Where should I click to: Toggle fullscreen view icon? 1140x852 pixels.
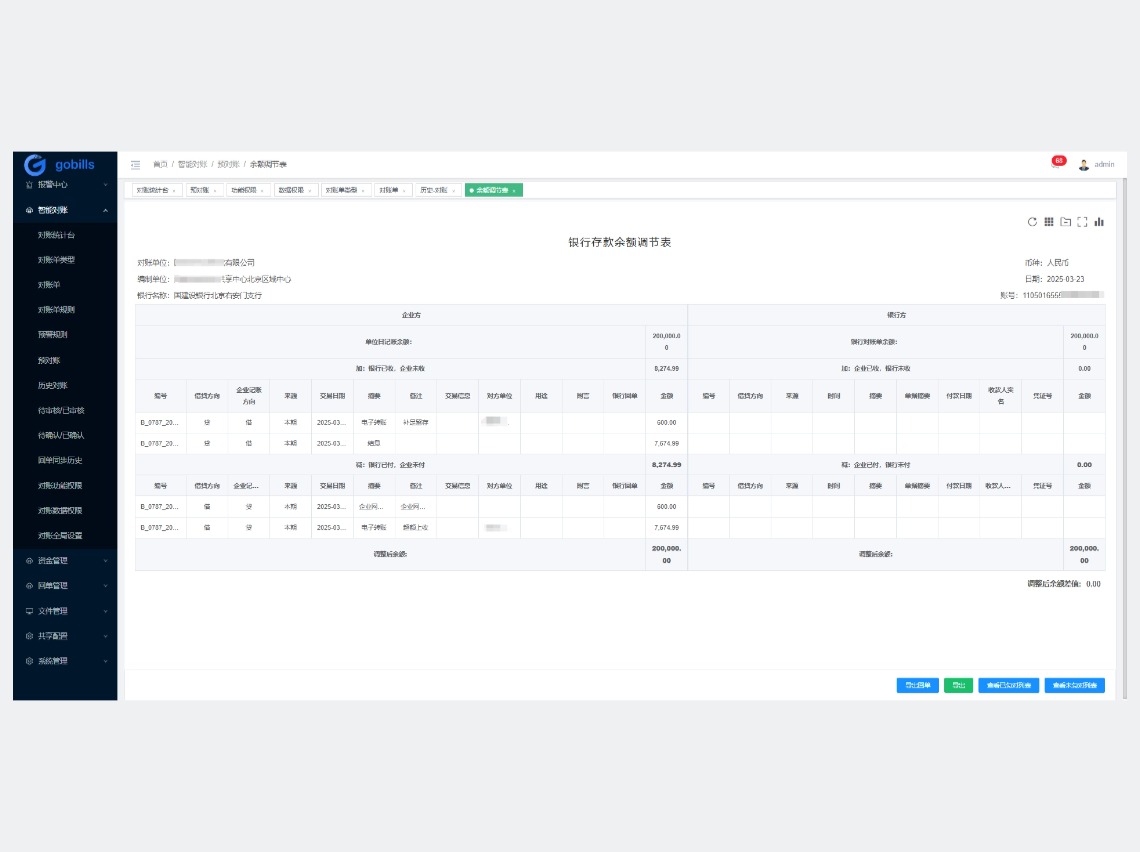[1082, 222]
